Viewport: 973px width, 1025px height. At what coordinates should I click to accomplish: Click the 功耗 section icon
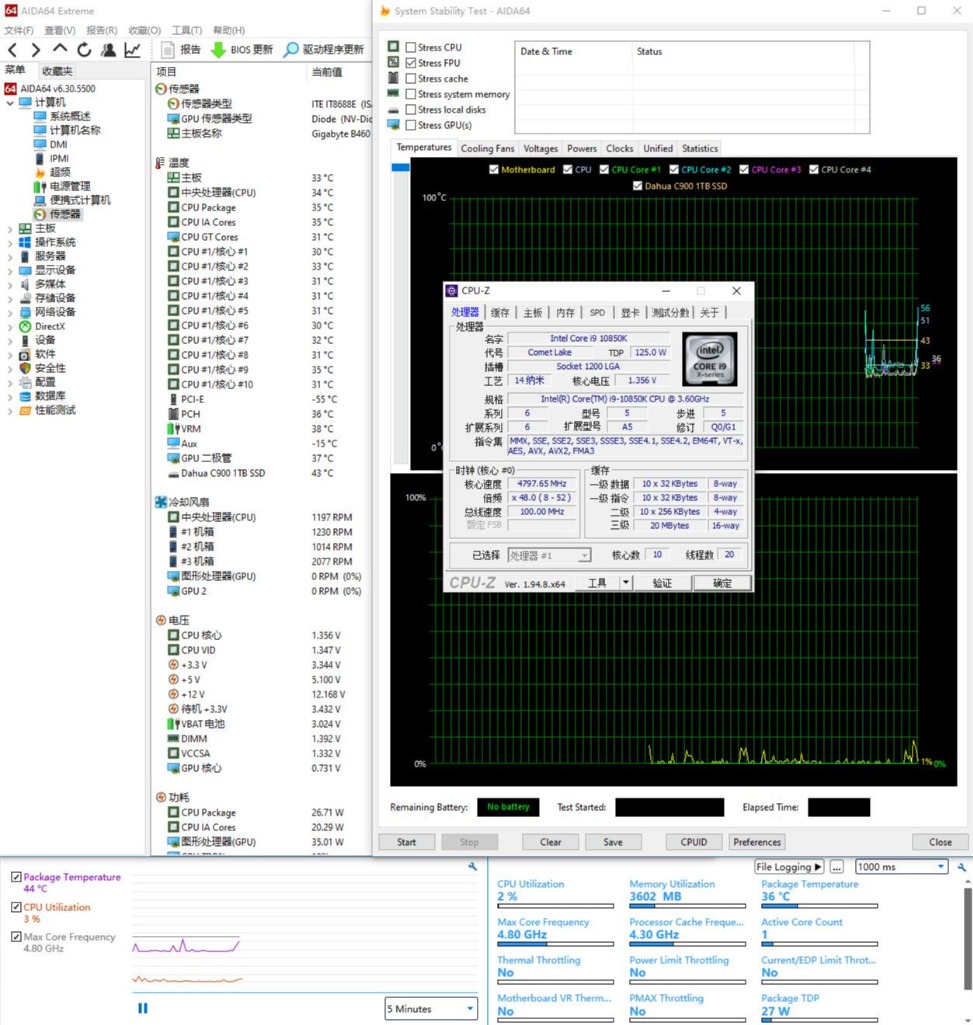click(161, 797)
